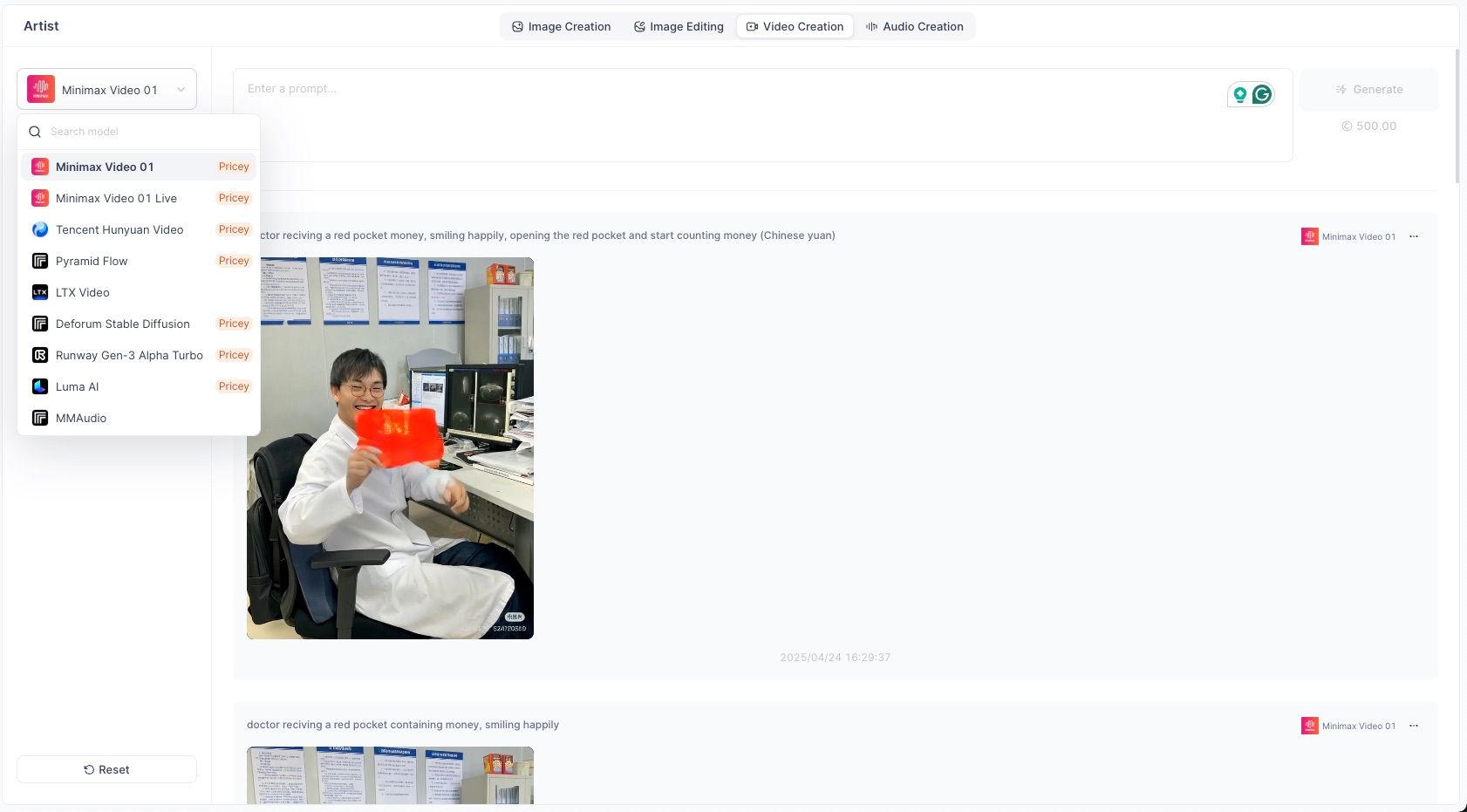Click the Minimax Video 01 Live icon
This screenshot has height=812, width=1467.
[x=40, y=198]
